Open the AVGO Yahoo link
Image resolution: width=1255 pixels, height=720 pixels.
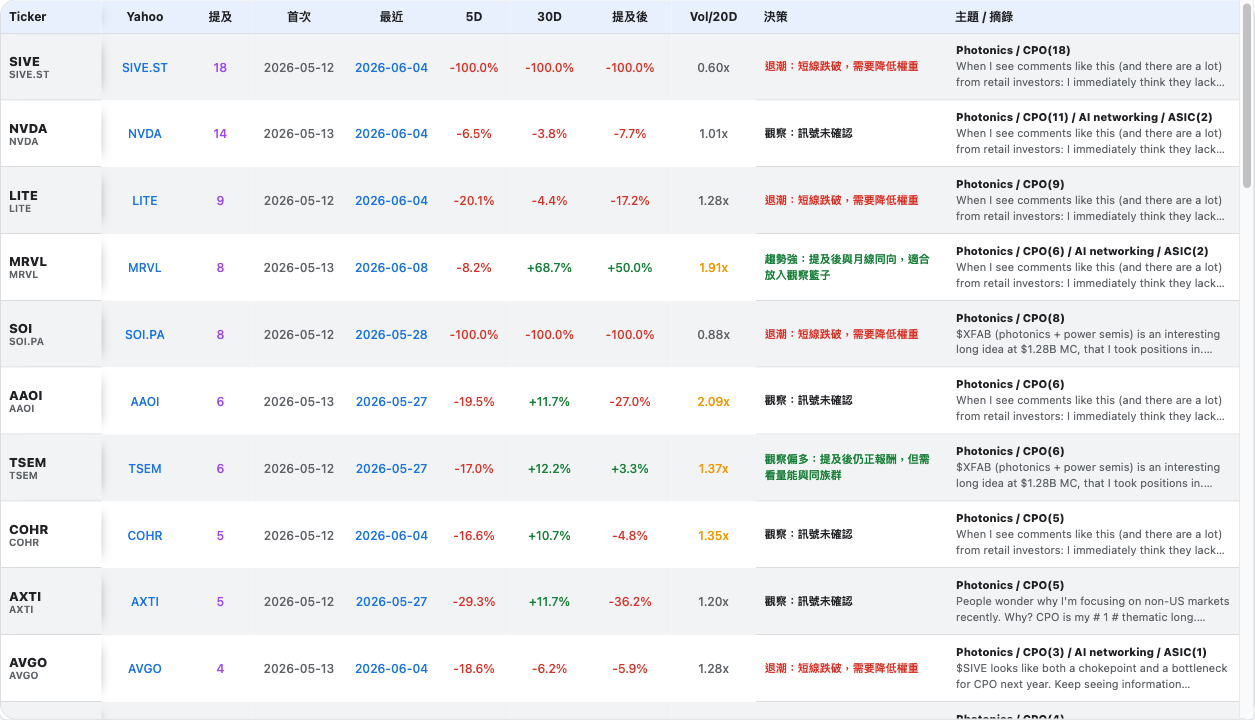point(145,669)
